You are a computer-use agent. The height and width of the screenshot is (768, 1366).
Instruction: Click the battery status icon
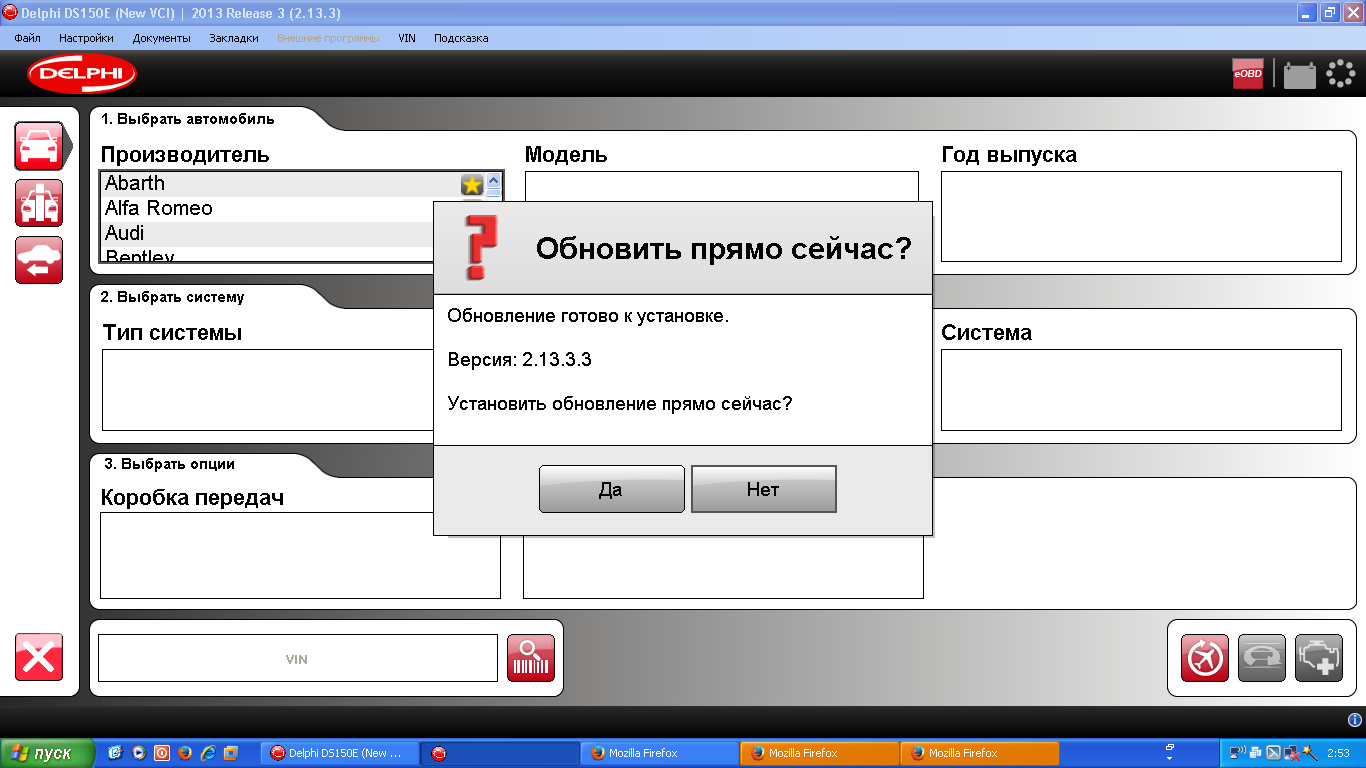click(x=1299, y=75)
